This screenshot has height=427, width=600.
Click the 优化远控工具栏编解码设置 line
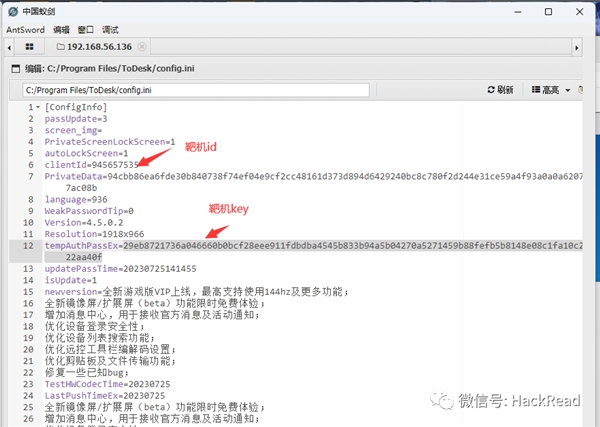click(x=110, y=349)
